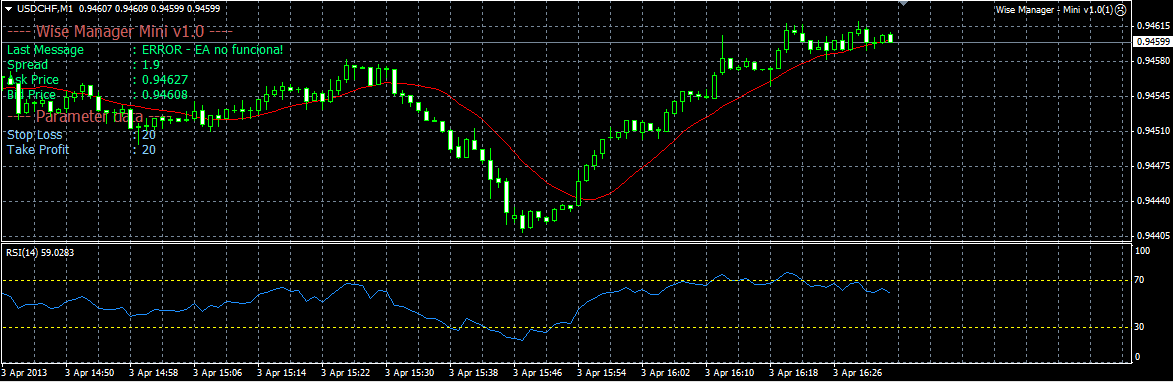Click the Stop Loss parameter label

click(x=34, y=135)
